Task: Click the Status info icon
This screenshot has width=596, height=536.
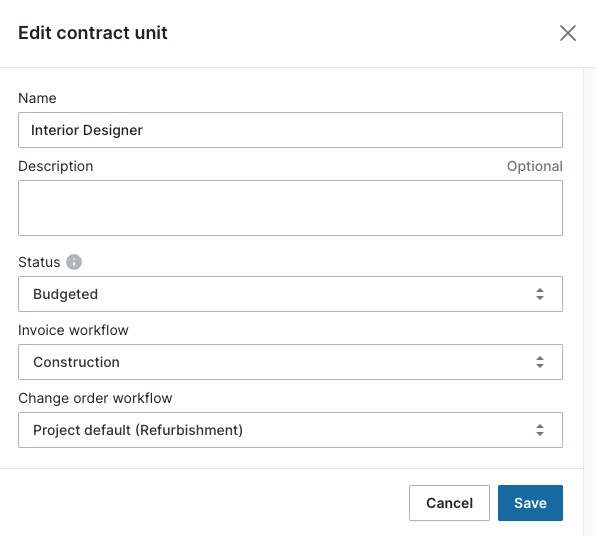Action: pos(74,262)
